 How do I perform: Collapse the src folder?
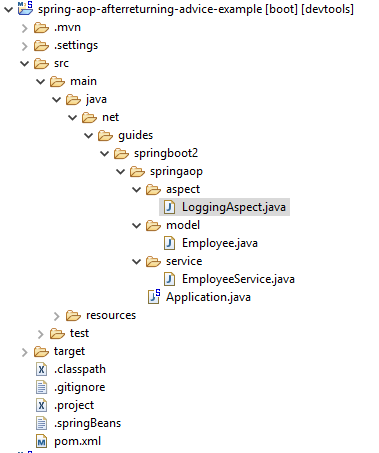[x=24, y=63]
